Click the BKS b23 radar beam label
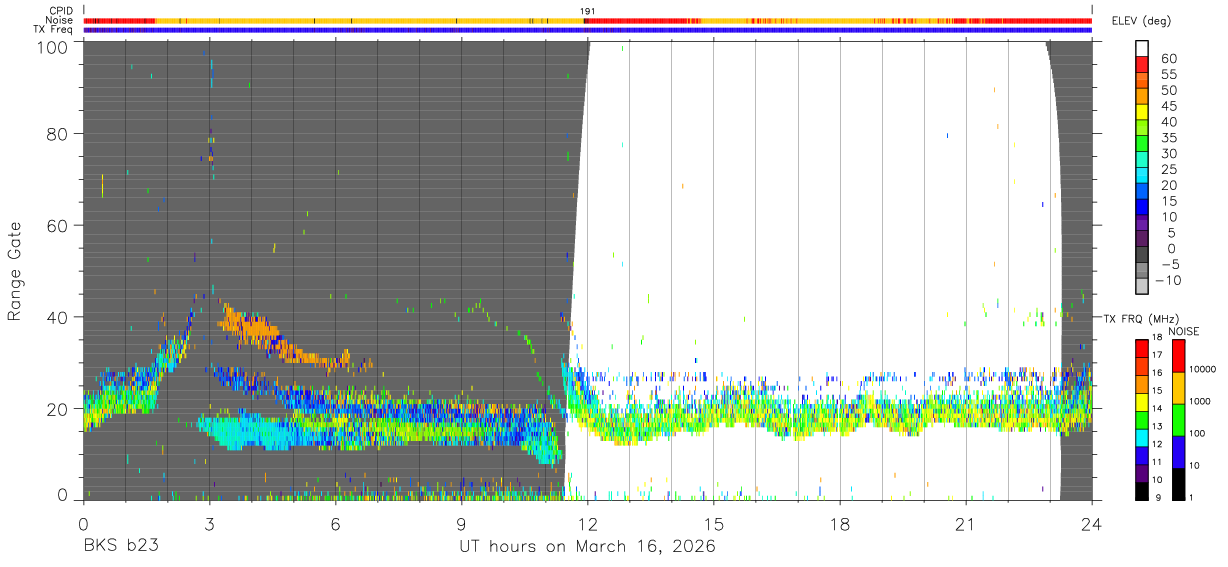Viewport: 1228px width, 567px height. coord(120,547)
